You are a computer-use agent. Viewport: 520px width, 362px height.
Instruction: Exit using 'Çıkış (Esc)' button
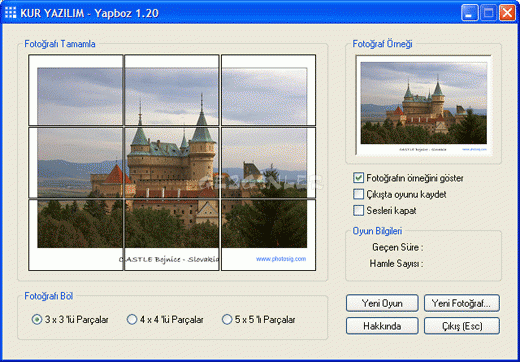pos(461,326)
